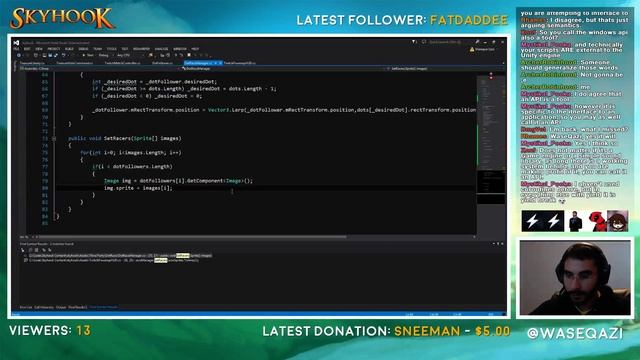This screenshot has height=360, width=640.
Task: Open the editor zoom percentage dropdown
Action: pyautogui.click(x=24, y=237)
